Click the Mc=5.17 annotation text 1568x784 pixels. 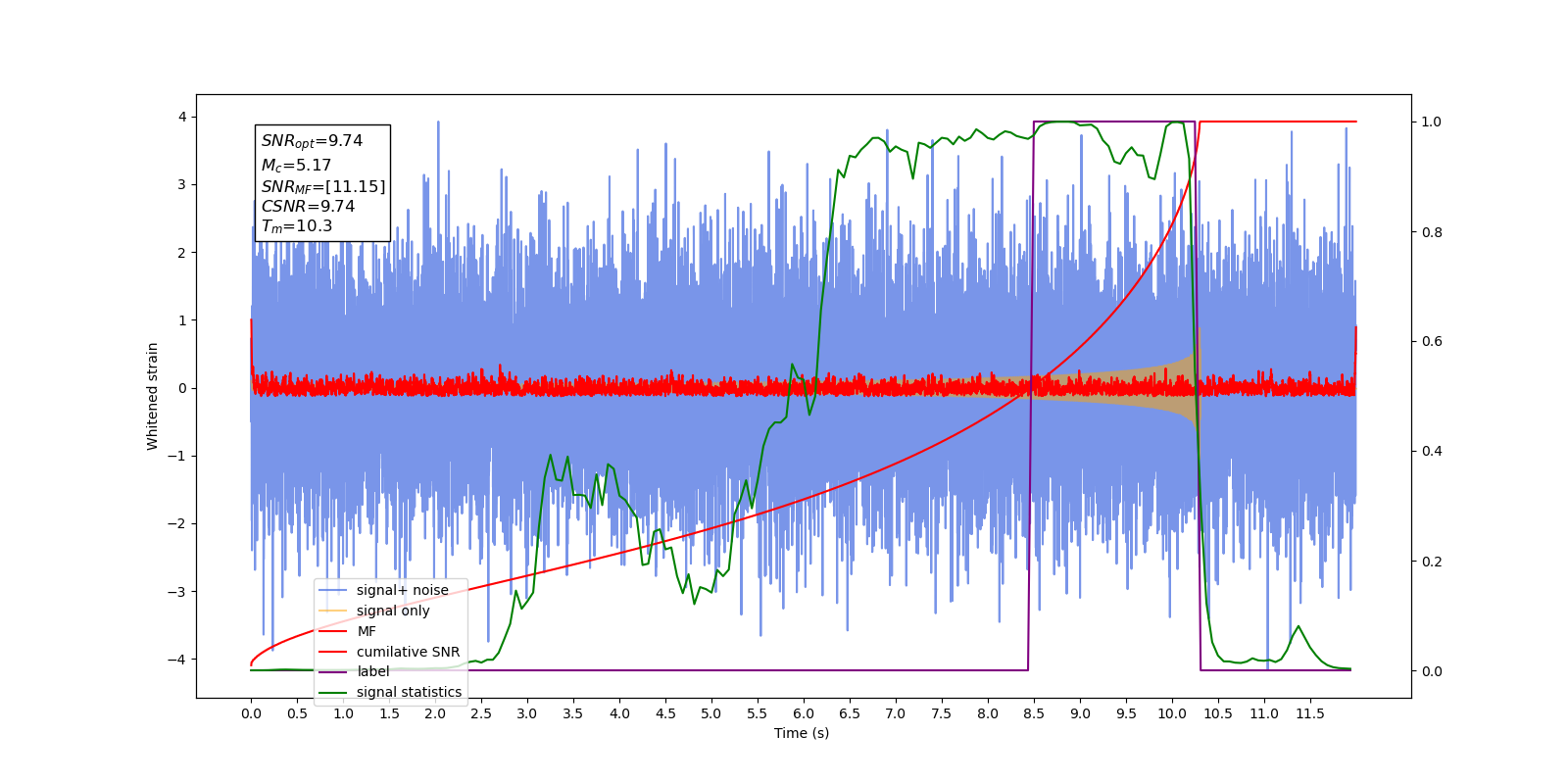pyautogui.click(x=296, y=166)
